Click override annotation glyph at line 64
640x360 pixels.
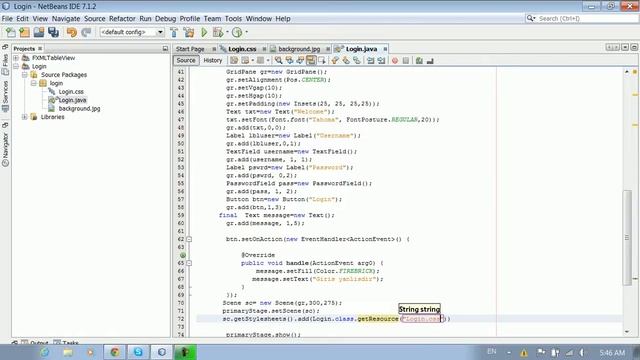[183, 255]
